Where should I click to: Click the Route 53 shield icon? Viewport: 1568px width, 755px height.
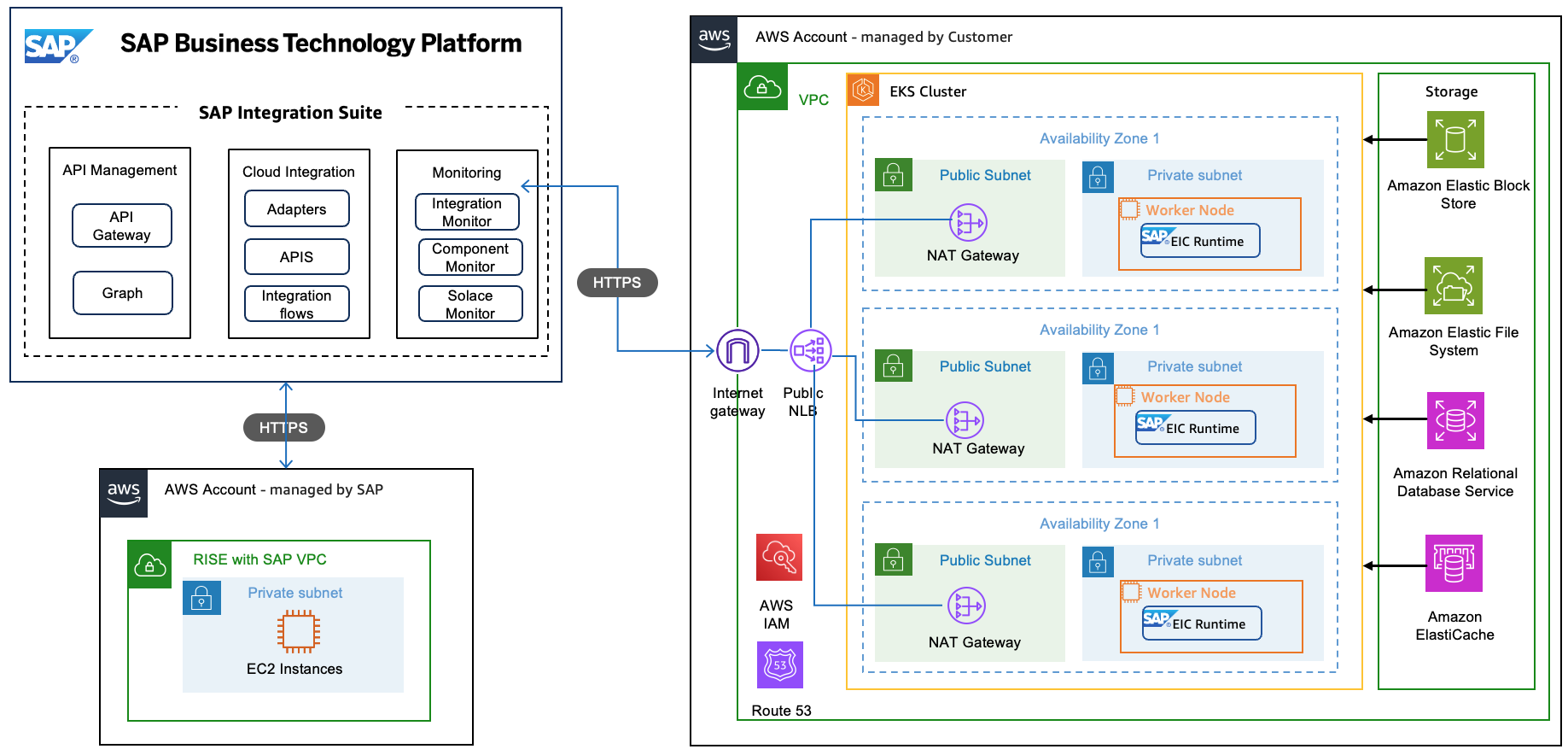(779, 664)
